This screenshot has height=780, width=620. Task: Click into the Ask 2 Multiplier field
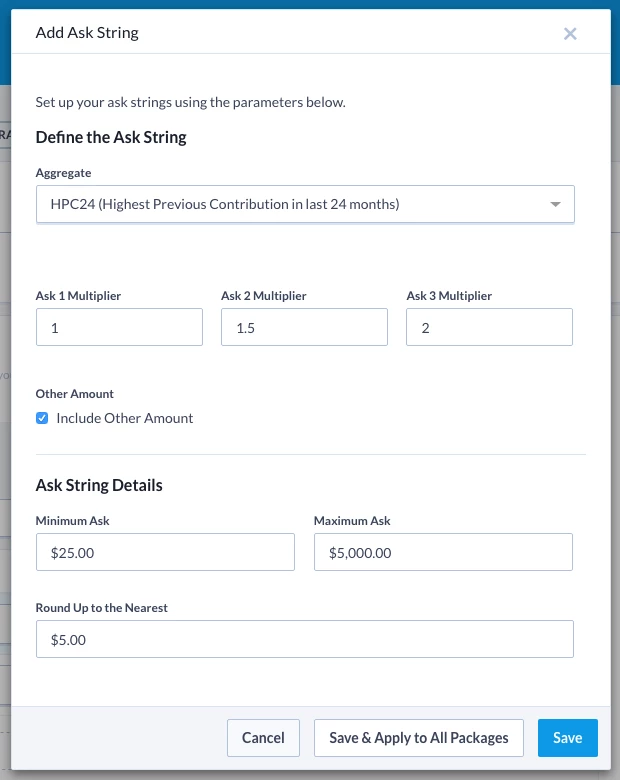(x=304, y=328)
